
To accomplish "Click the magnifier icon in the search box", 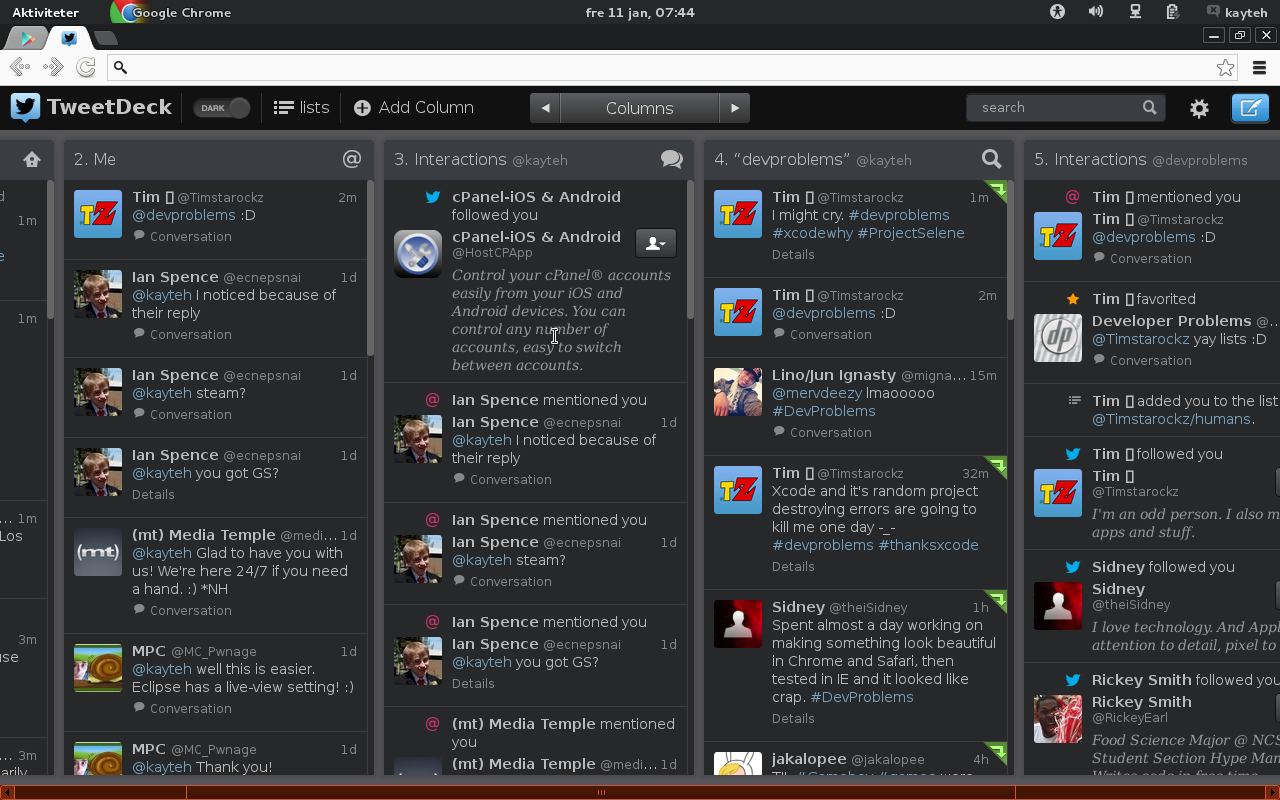I will [1149, 107].
